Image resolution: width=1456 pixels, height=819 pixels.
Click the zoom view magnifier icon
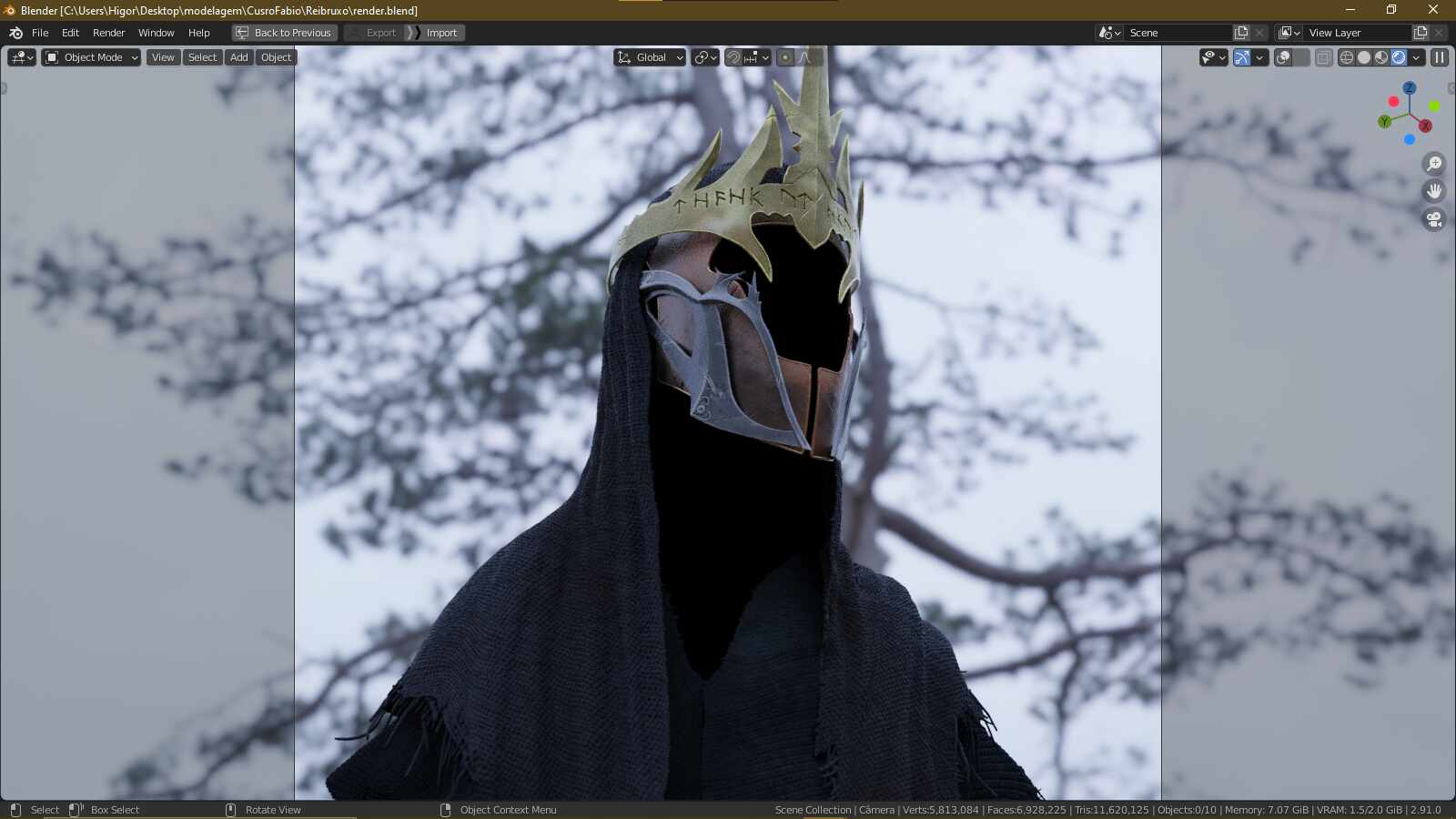pyautogui.click(x=1434, y=164)
